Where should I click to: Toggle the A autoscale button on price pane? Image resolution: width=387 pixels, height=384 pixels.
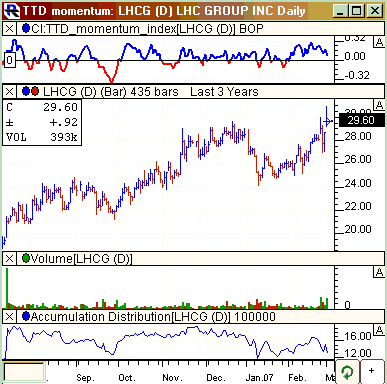click(379, 105)
